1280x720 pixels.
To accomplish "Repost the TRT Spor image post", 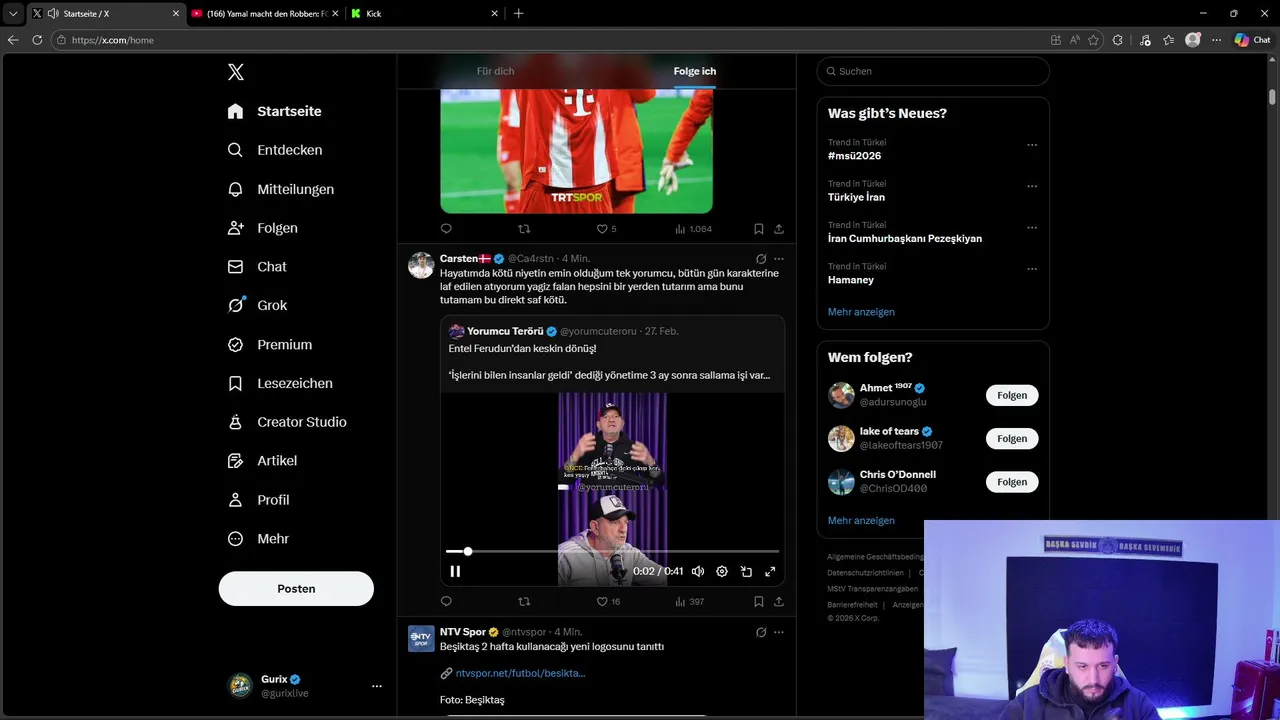I will coord(524,229).
